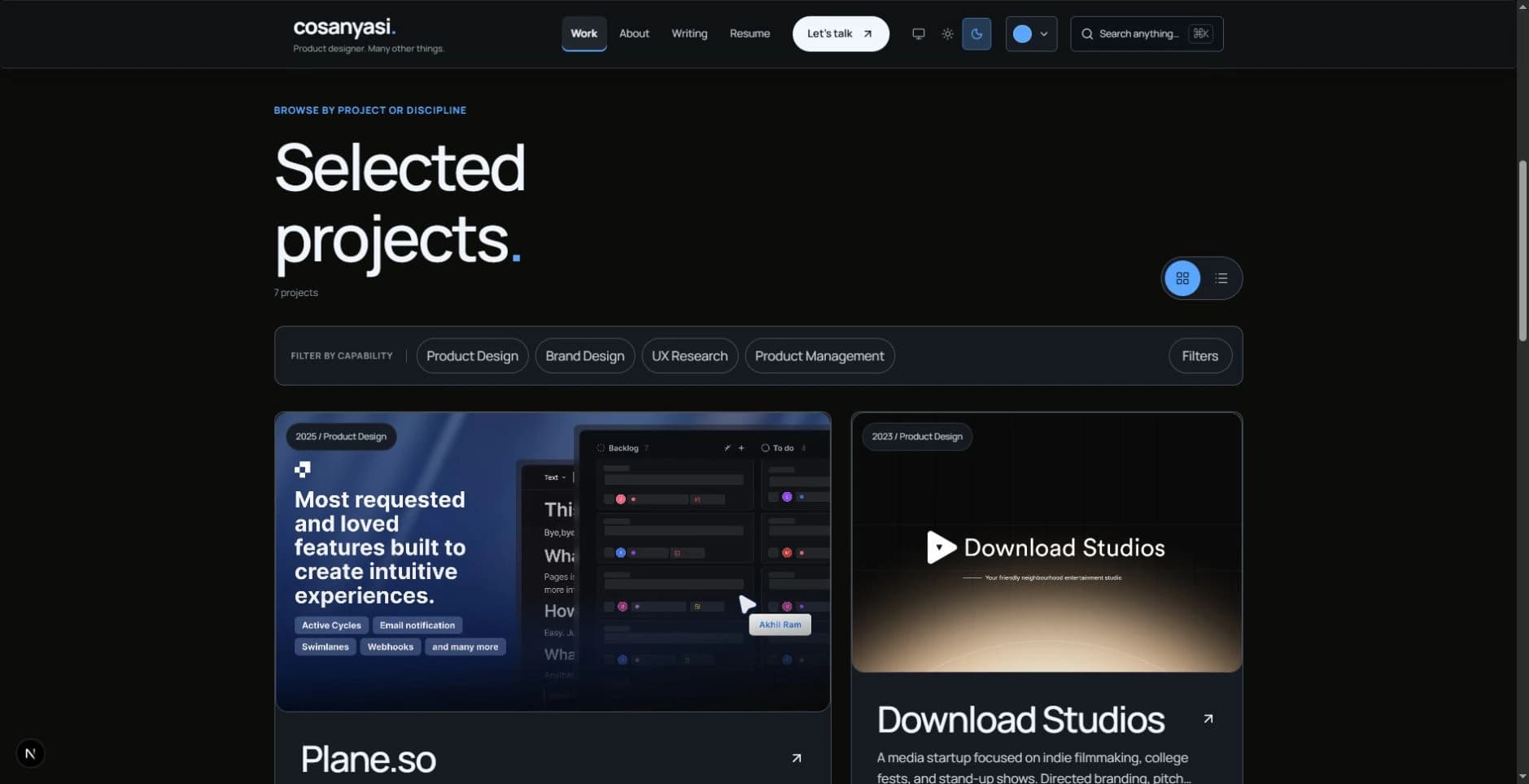Viewport: 1529px width, 784px height.
Task: Click the "Browse by project or discipline" label
Action: 370,111
